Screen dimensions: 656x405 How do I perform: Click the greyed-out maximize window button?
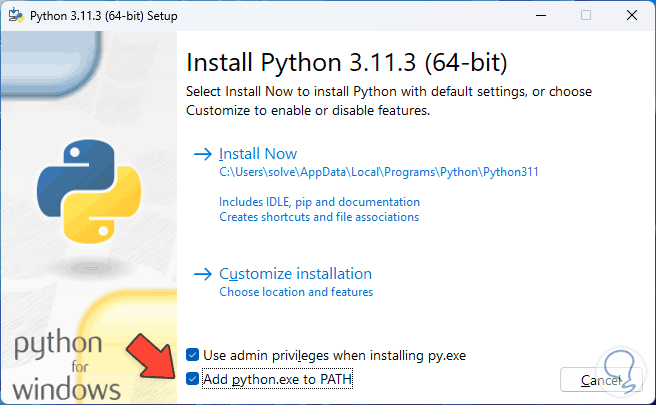(x=586, y=15)
